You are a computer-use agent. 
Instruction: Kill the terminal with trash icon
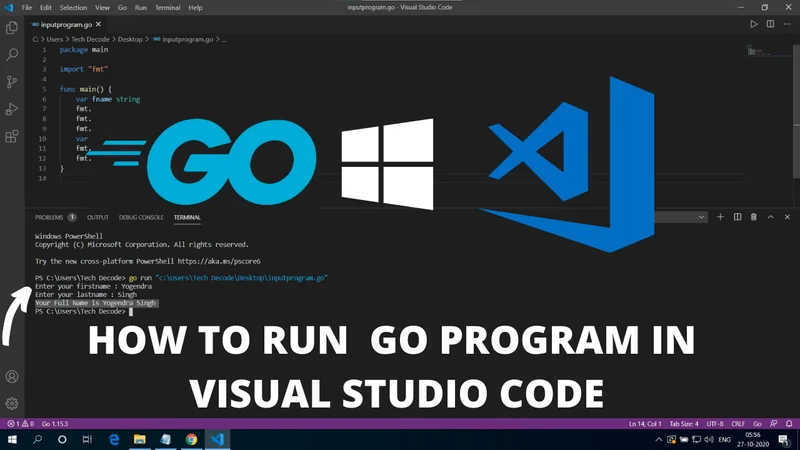(x=754, y=217)
